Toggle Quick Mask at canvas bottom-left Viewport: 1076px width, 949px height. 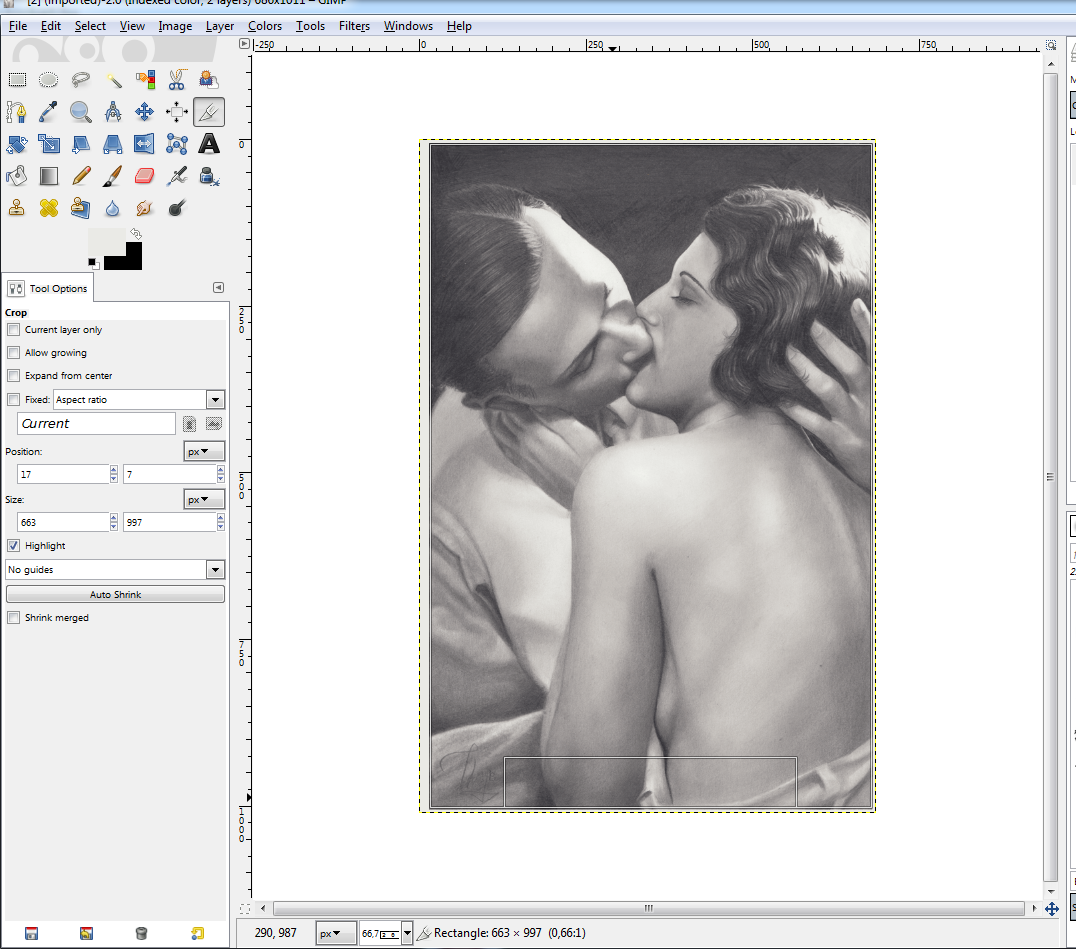click(x=245, y=909)
